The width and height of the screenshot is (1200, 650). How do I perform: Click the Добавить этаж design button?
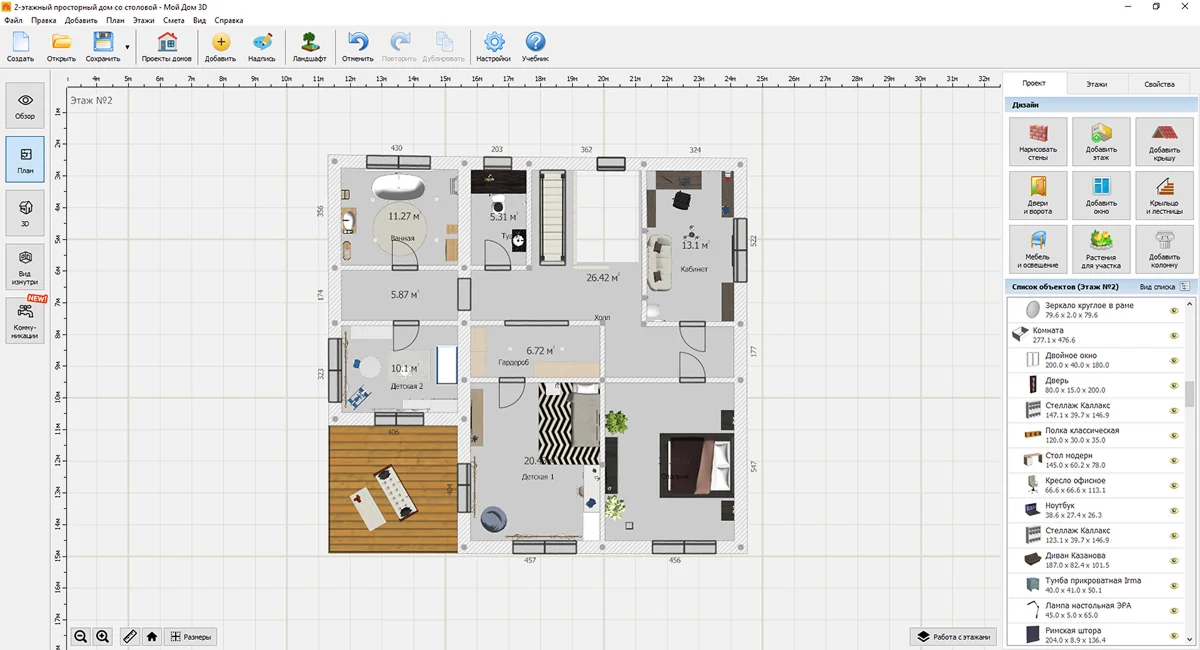[1101, 142]
